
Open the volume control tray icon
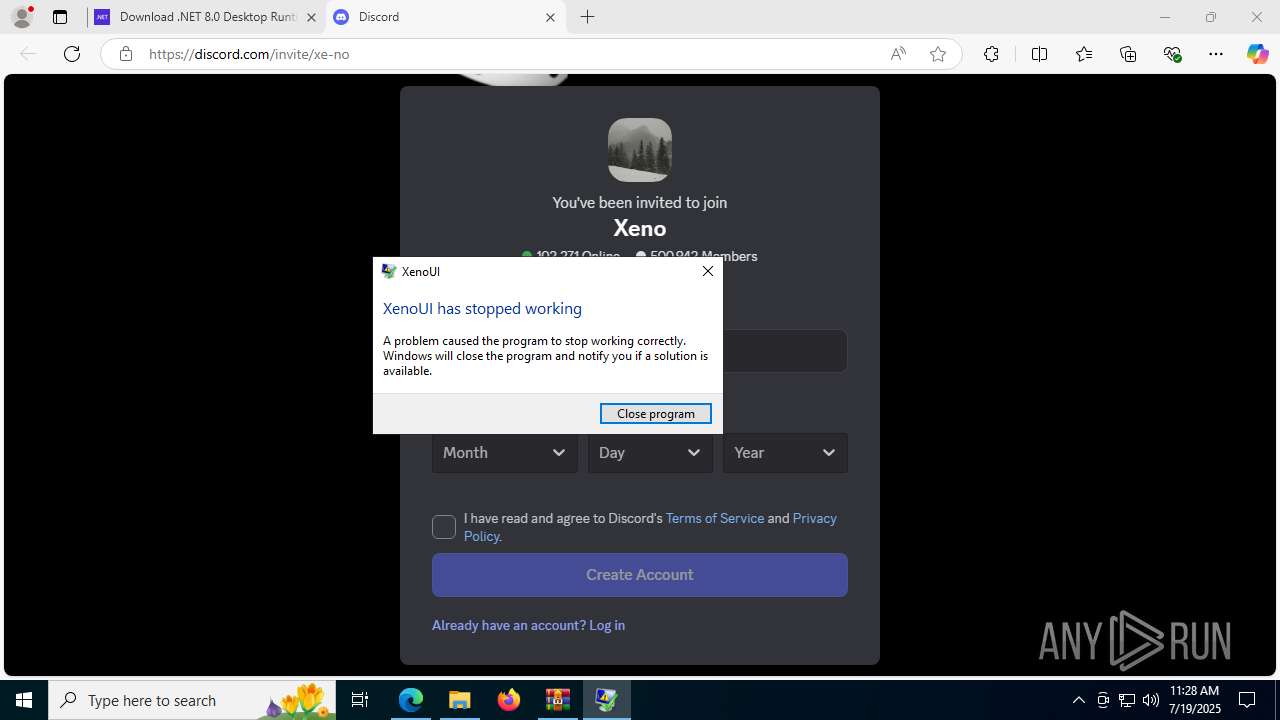[1150, 700]
